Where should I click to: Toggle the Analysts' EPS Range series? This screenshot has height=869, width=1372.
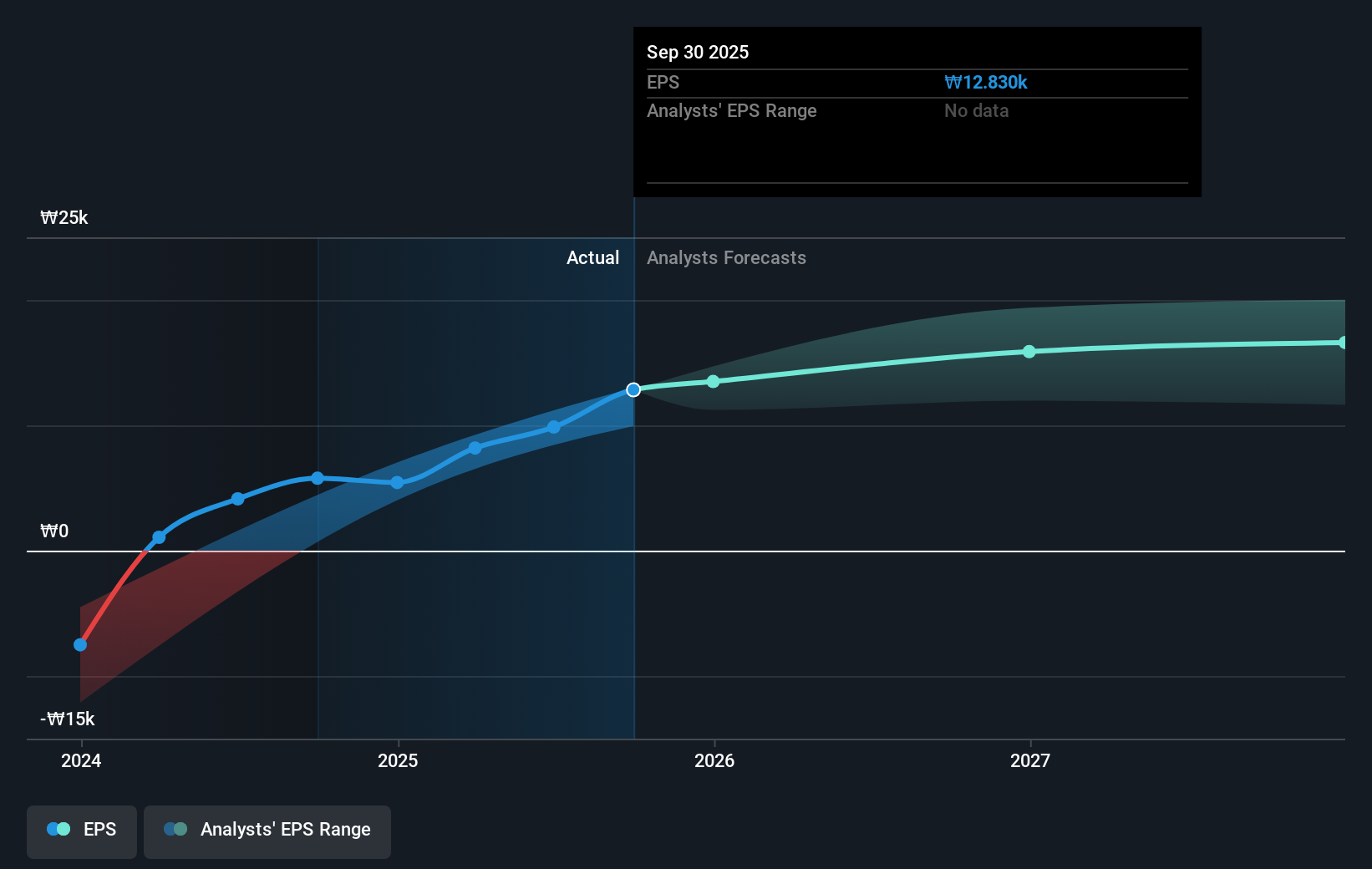(x=267, y=831)
